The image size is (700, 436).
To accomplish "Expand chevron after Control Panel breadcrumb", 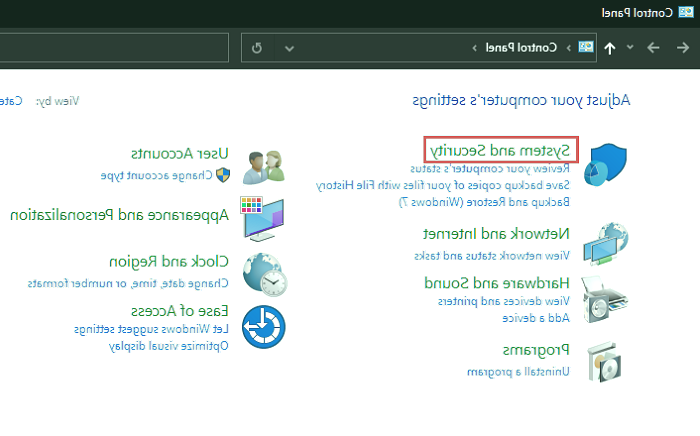I will pos(474,48).
